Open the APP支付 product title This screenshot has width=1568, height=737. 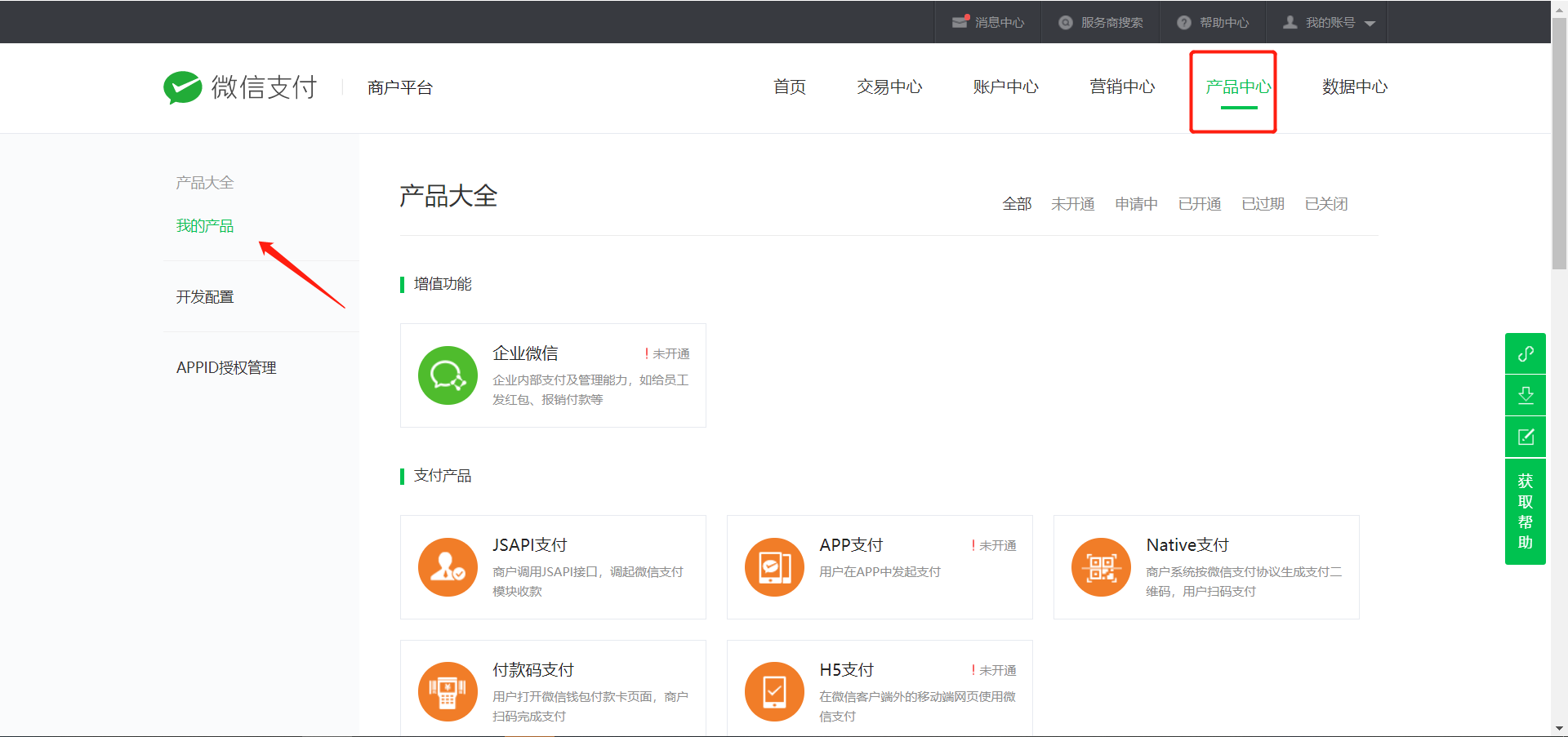click(851, 545)
